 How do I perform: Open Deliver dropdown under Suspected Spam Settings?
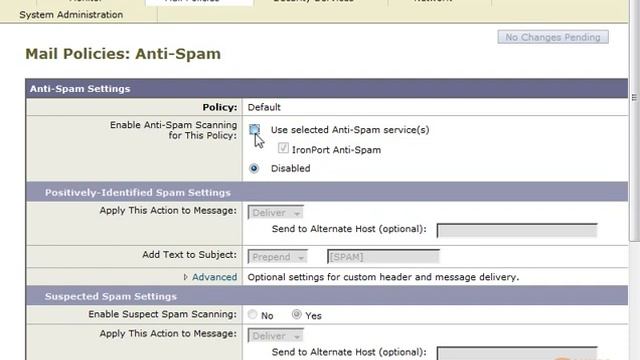(x=276, y=336)
